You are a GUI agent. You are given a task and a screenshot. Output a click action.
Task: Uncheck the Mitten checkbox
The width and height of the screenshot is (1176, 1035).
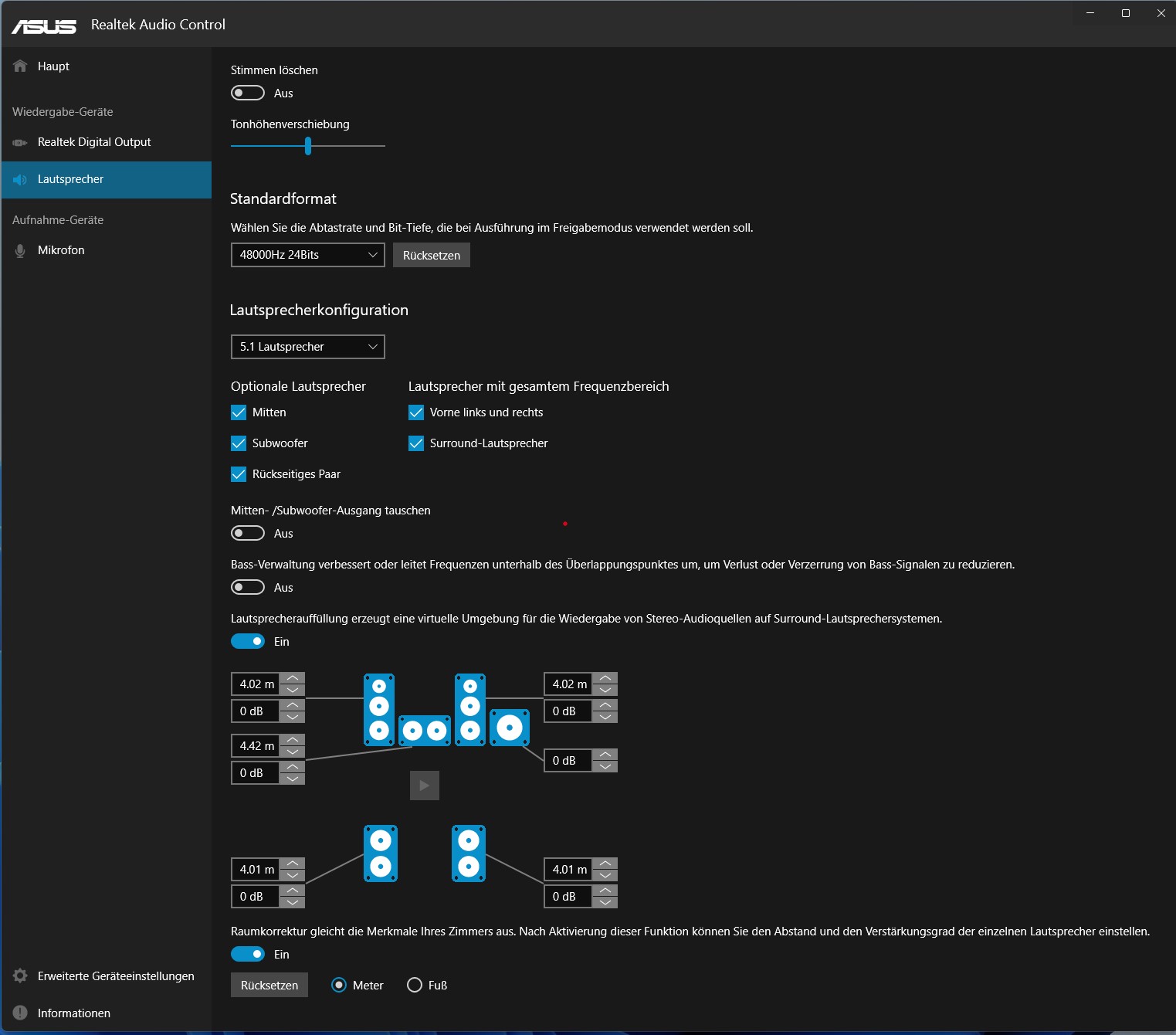pos(239,412)
